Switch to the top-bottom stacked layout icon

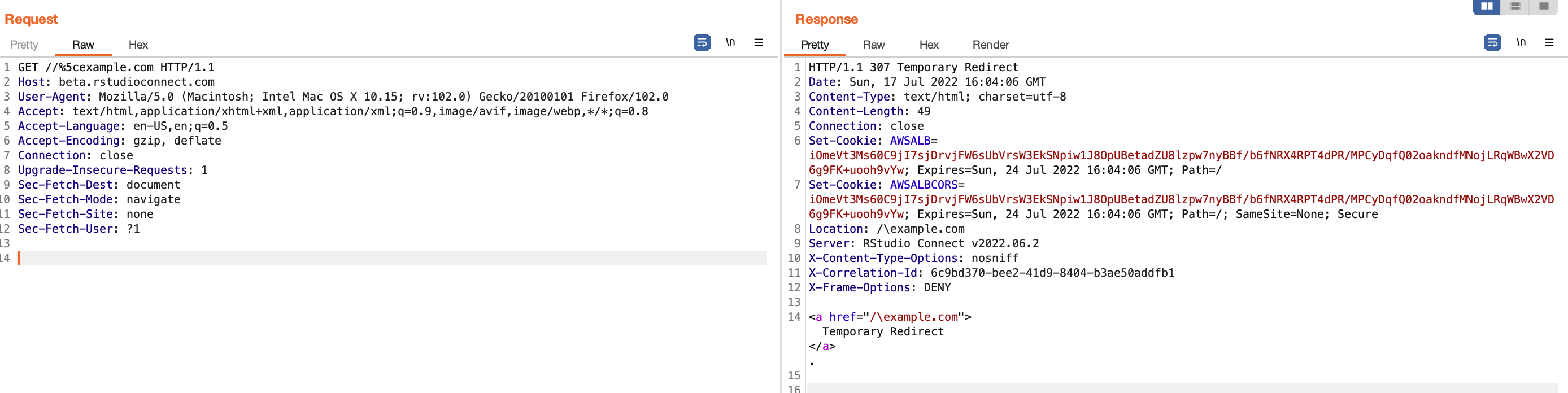point(1515,7)
